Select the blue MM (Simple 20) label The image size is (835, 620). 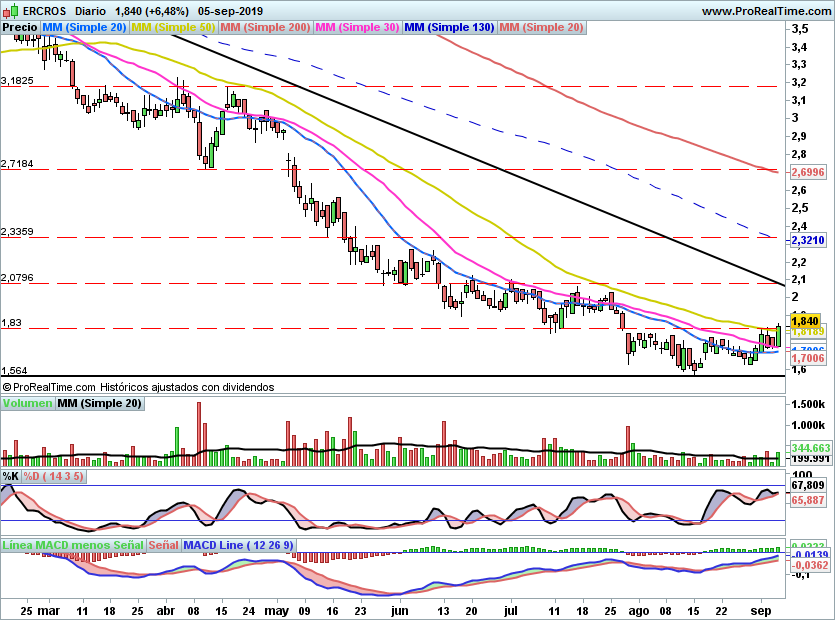(x=84, y=27)
